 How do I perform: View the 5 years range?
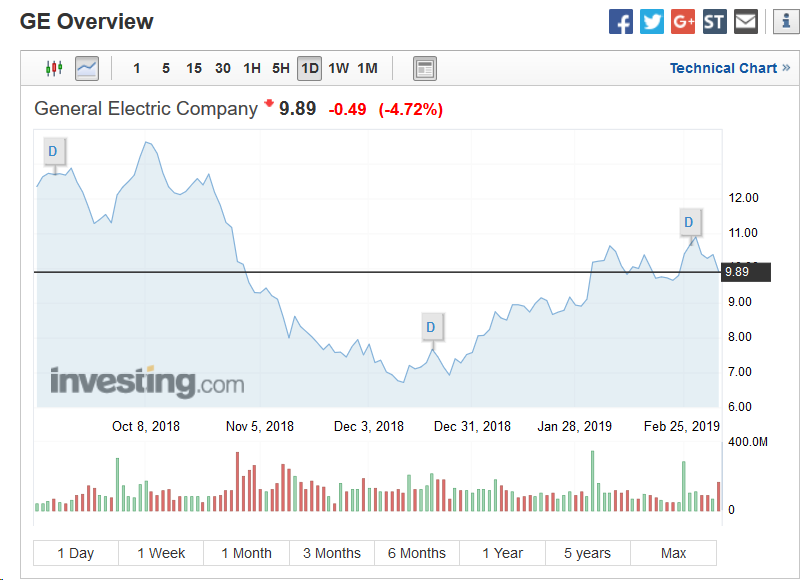point(588,553)
